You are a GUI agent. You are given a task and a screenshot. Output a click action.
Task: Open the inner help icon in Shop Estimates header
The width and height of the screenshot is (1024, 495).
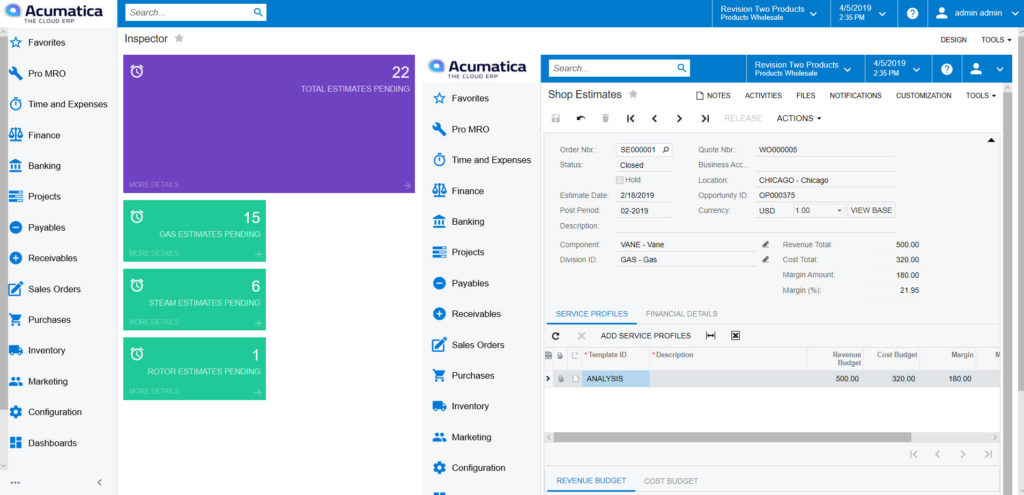point(946,69)
